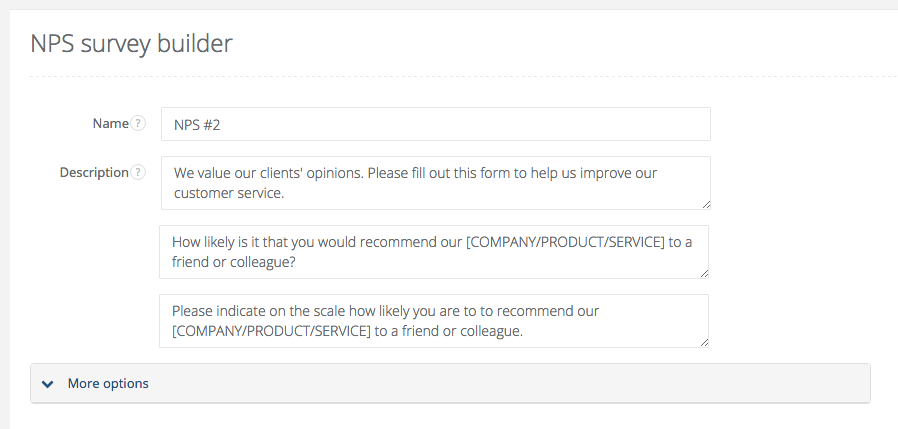Click the Description field label
The height and width of the screenshot is (429, 898).
click(x=94, y=172)
